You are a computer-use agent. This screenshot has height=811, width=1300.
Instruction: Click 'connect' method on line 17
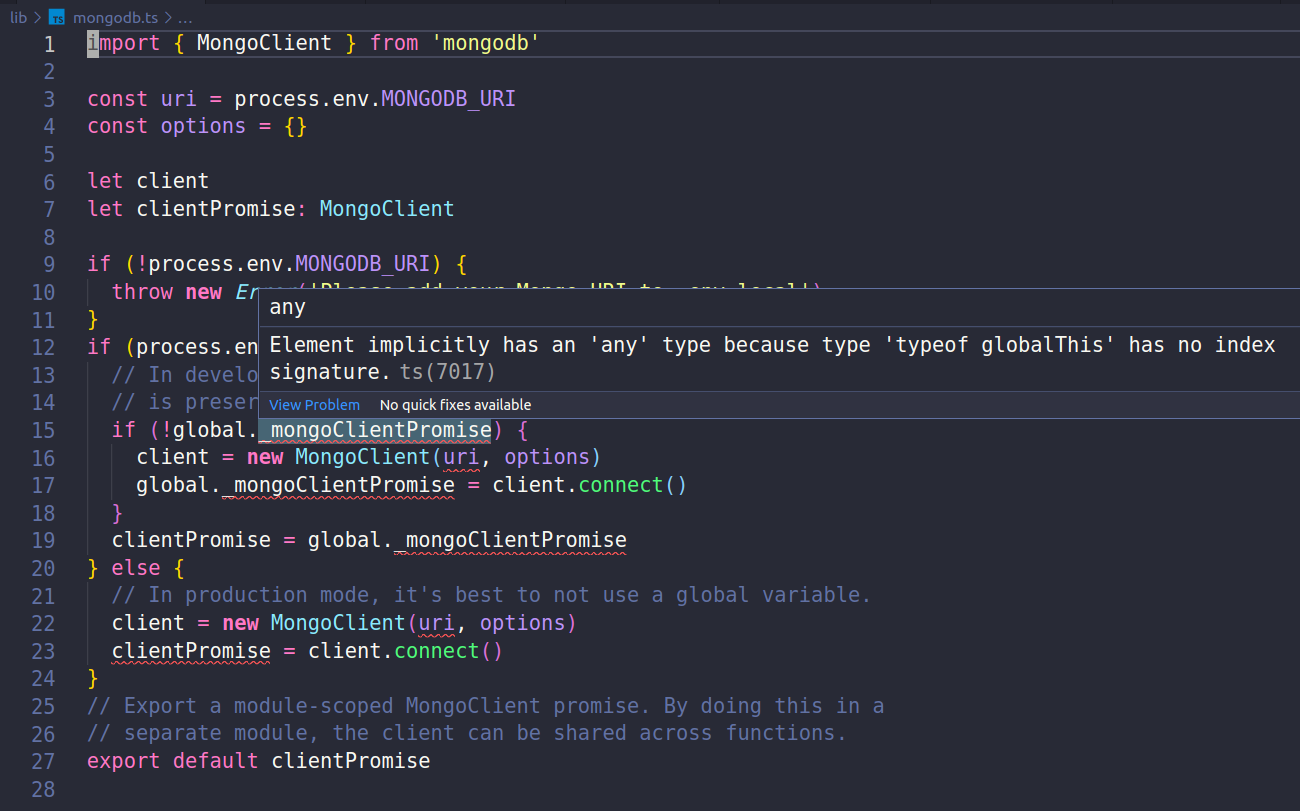(x=620, y=485)
